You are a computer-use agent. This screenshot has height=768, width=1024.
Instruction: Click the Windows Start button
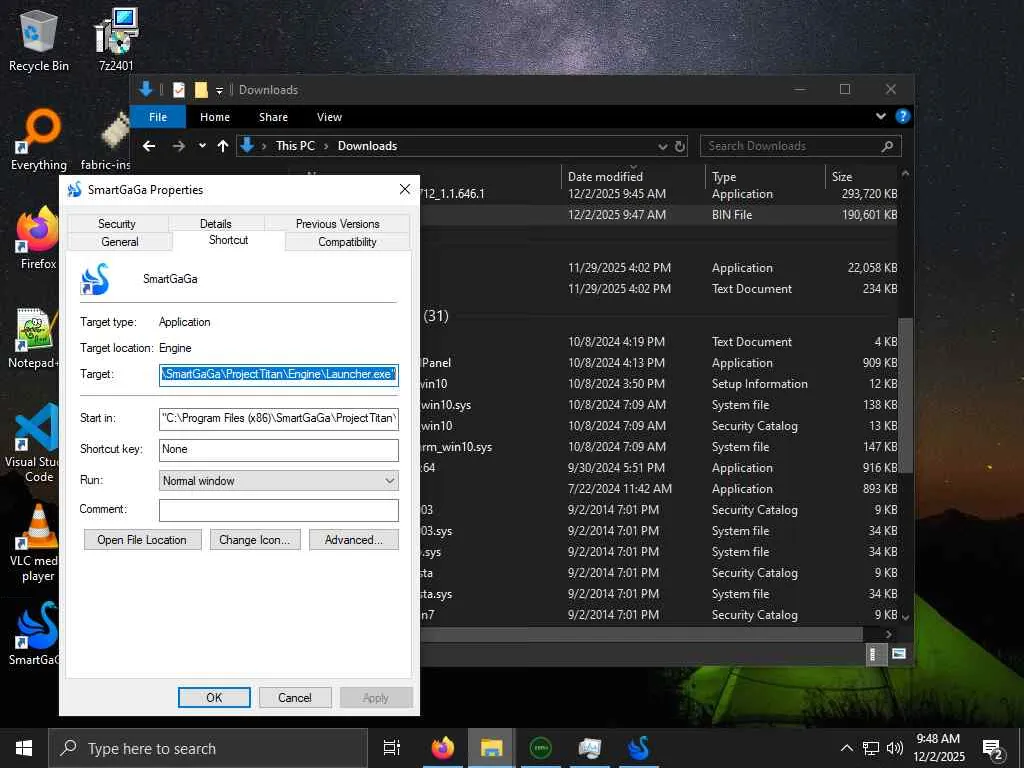click(x=24, y=748)
